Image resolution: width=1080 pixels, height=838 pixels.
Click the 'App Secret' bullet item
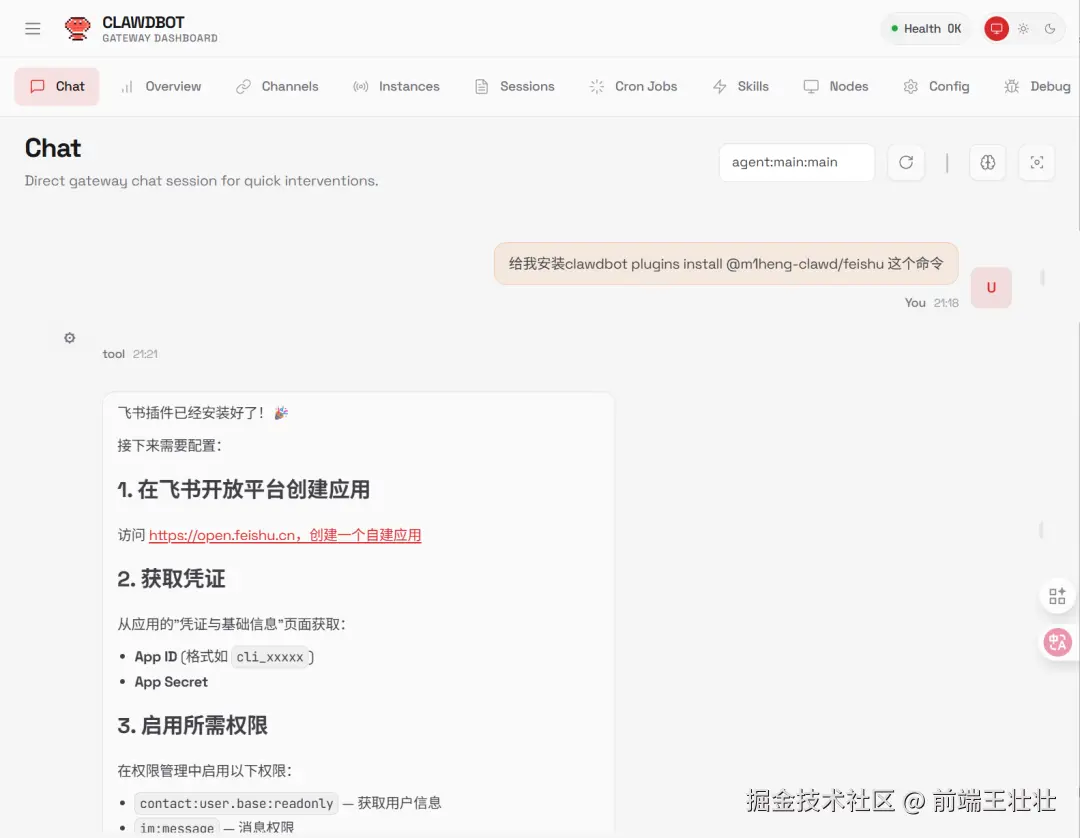(x=171, y=682)
